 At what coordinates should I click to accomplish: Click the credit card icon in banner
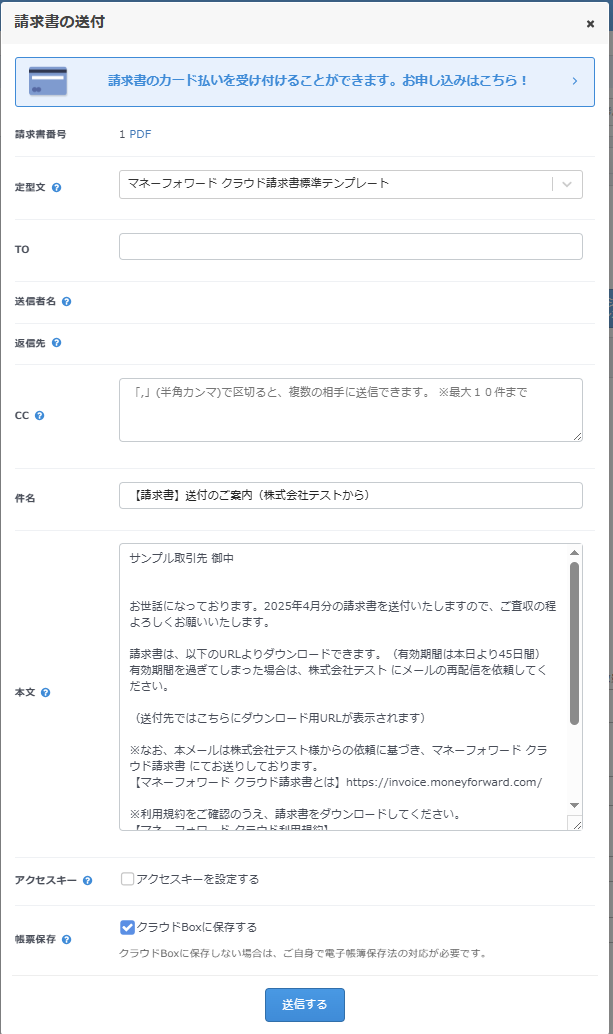48,81
